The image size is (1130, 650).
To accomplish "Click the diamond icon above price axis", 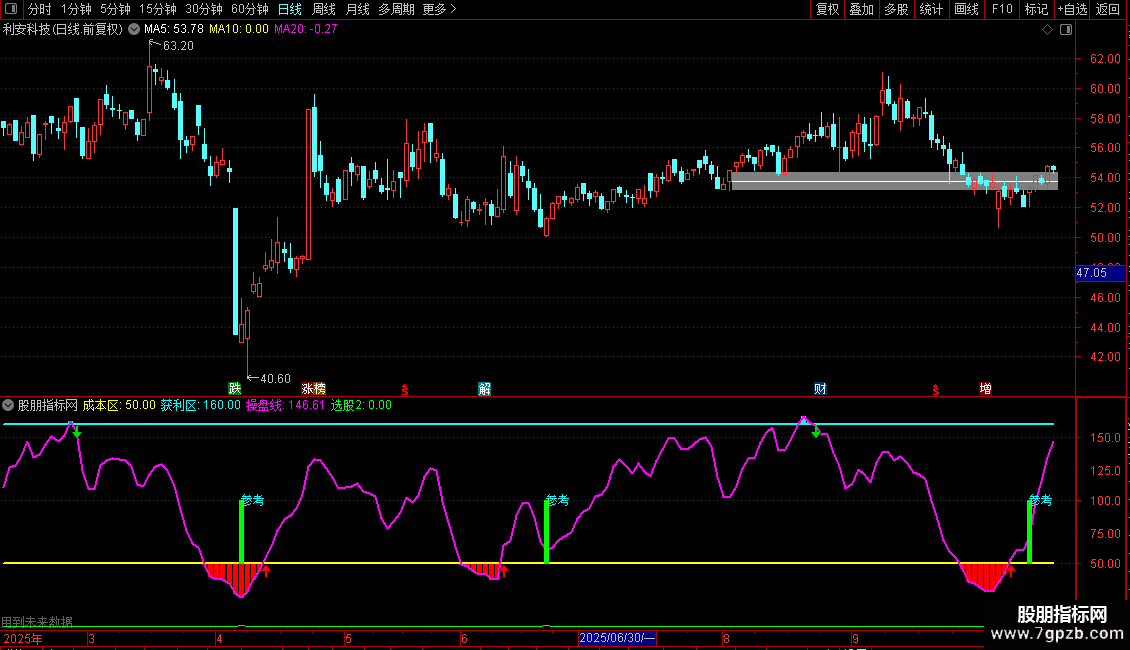I will [1047, 30].
